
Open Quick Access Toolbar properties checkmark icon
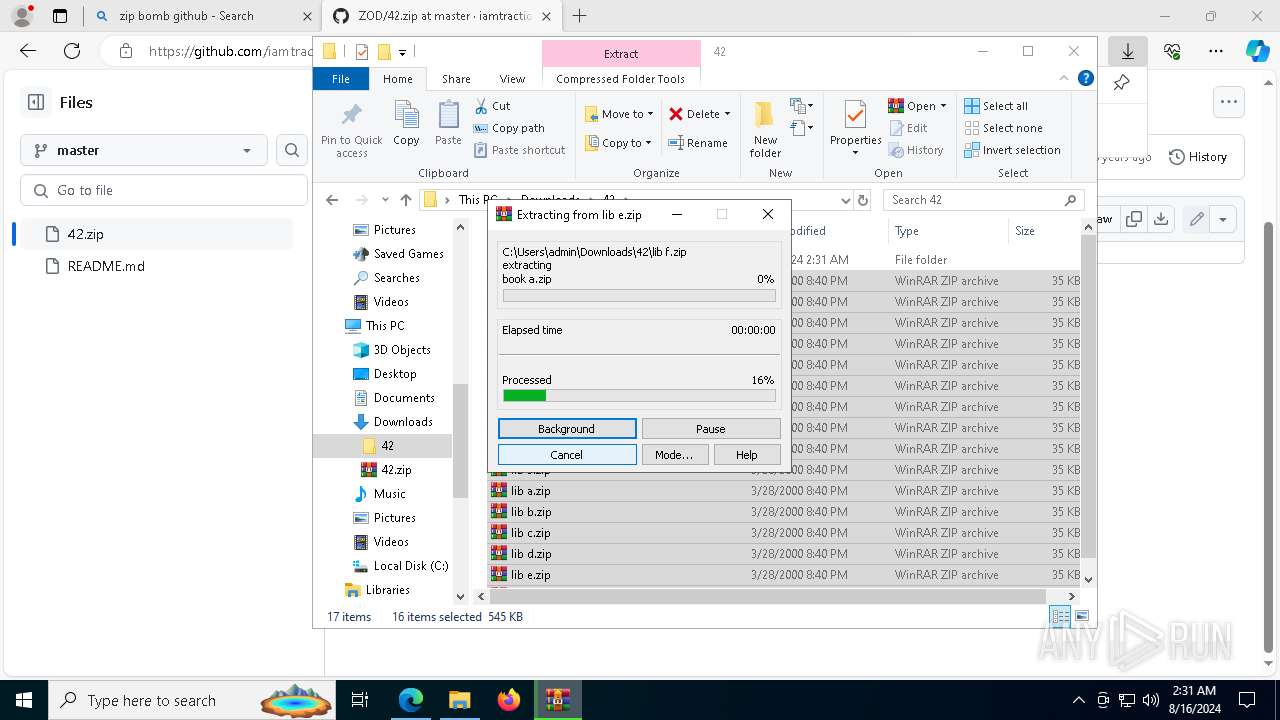[361, 52]
